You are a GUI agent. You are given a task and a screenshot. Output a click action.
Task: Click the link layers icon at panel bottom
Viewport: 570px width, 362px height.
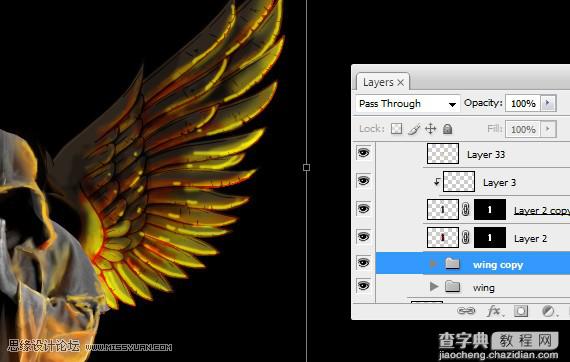pyautogui.click(x=466, y=311)
